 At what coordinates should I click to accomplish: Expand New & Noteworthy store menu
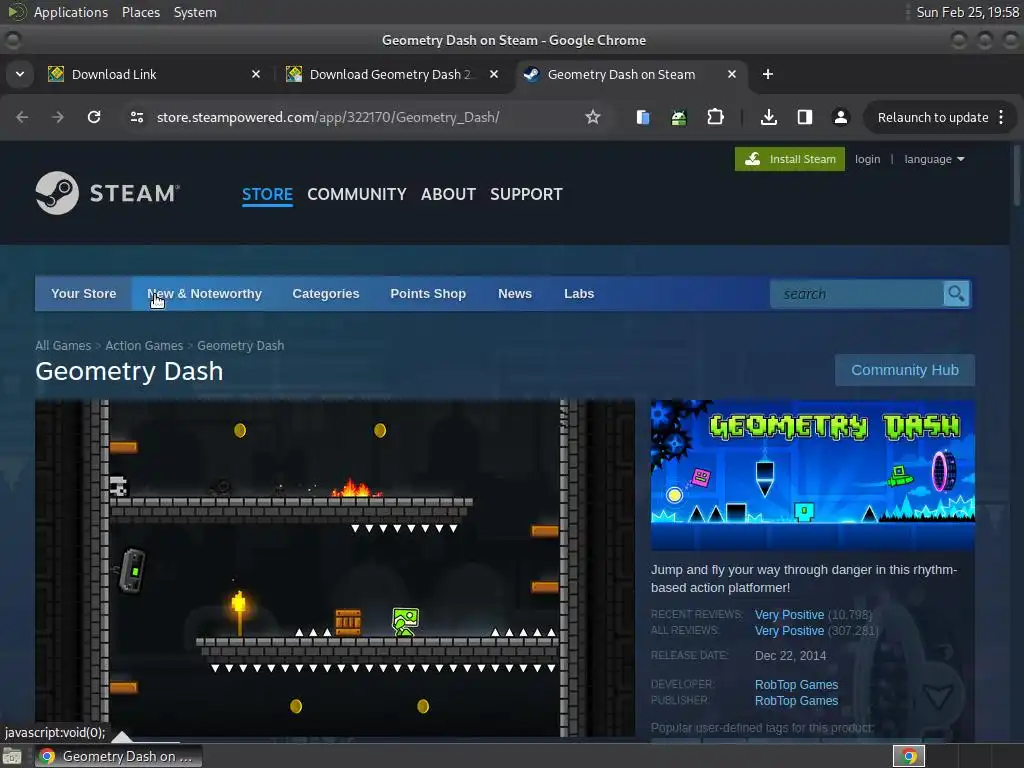(x=204, y=294)
